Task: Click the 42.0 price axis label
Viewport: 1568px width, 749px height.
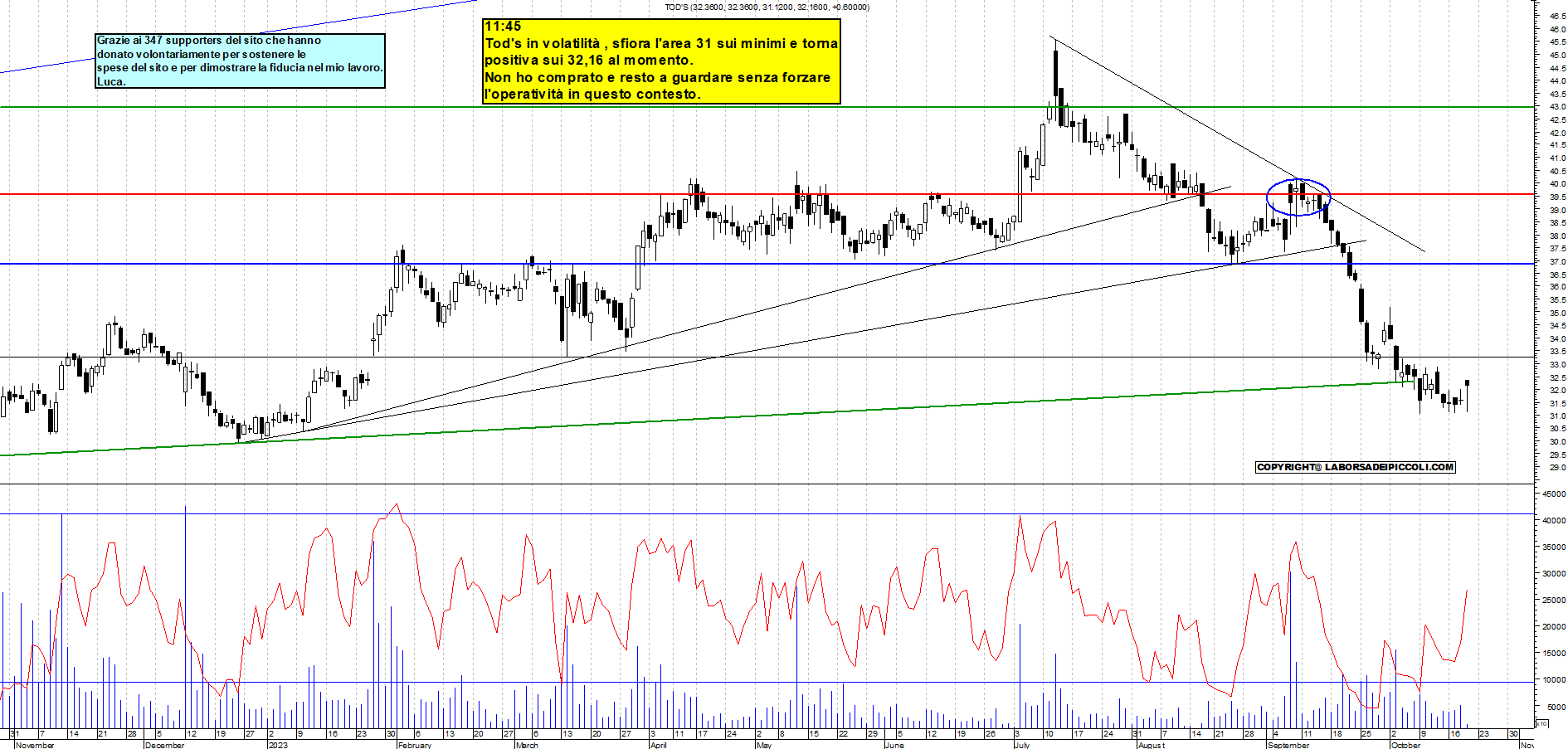Action: [x=1557, y=133]
